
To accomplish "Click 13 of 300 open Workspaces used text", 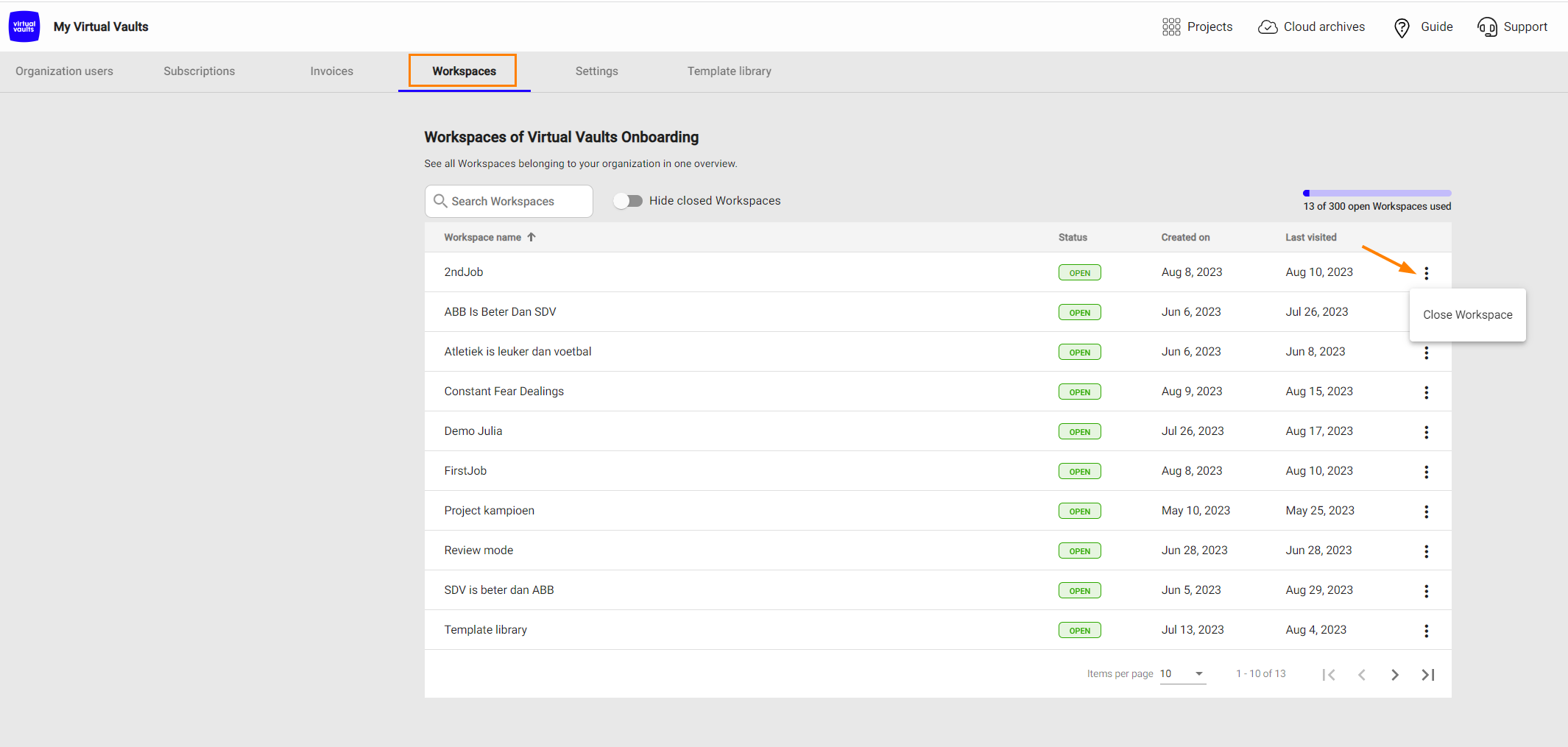I will [x=1377, y=207].
